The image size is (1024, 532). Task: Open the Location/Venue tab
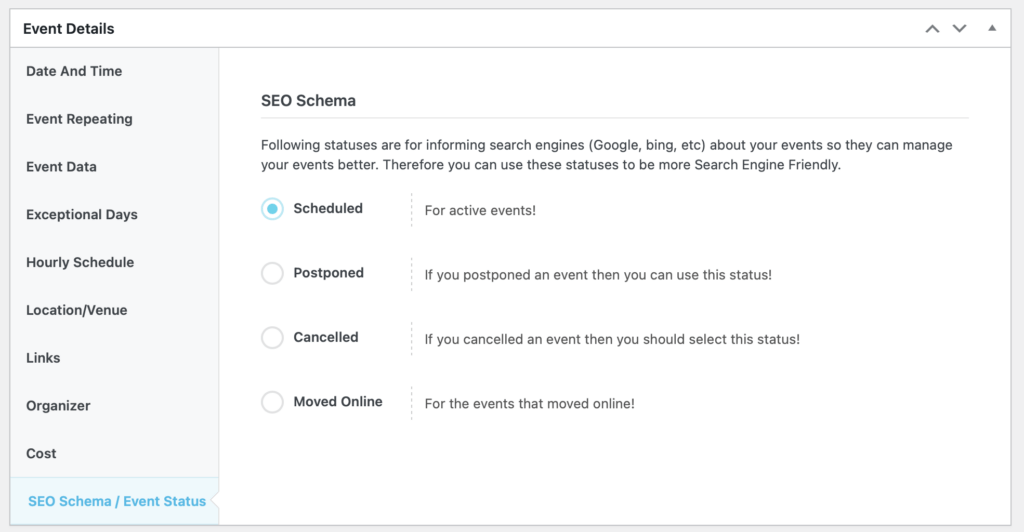(77, 310)
